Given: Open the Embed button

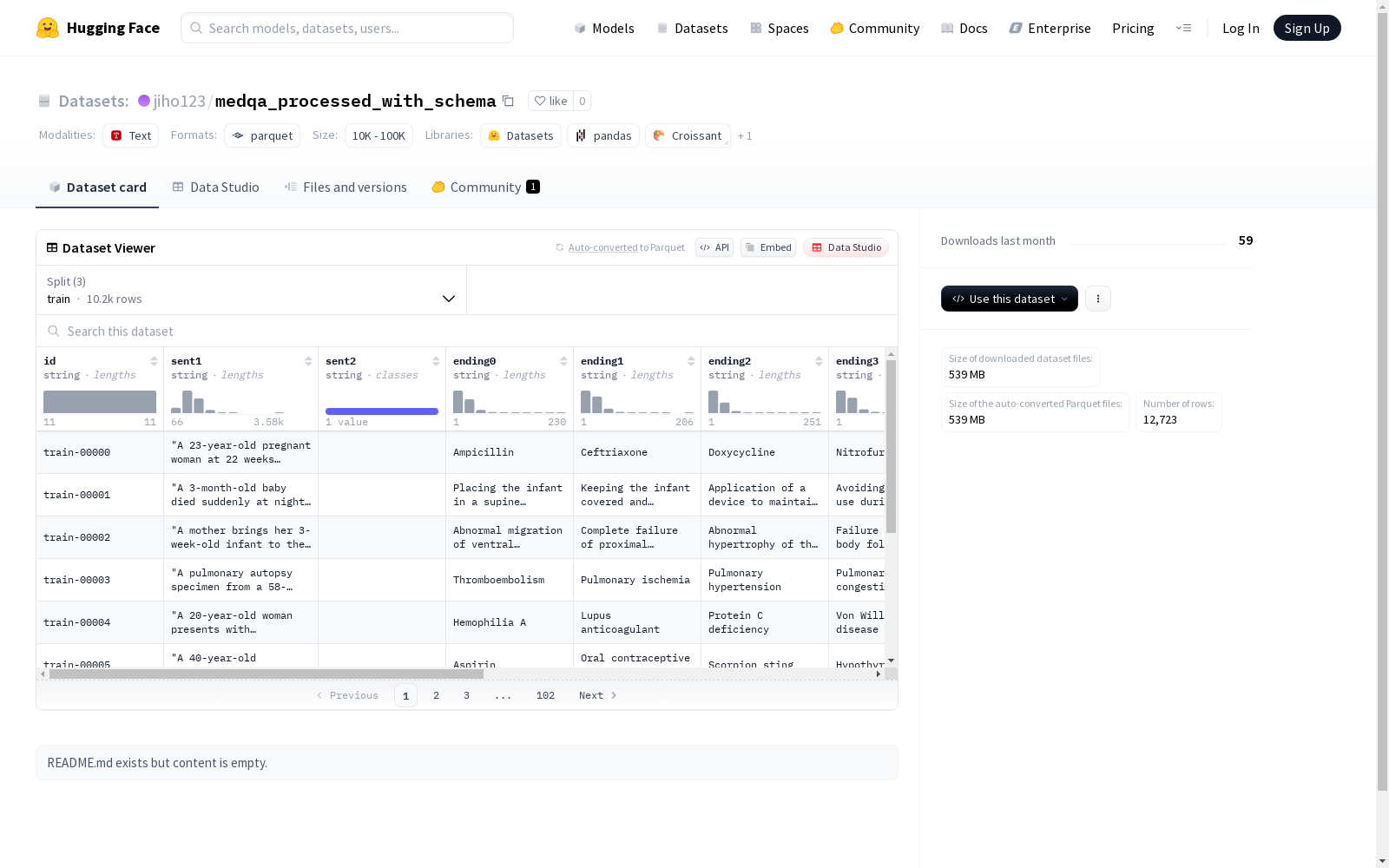Looking at the screenshot, I should coord(768,247).
